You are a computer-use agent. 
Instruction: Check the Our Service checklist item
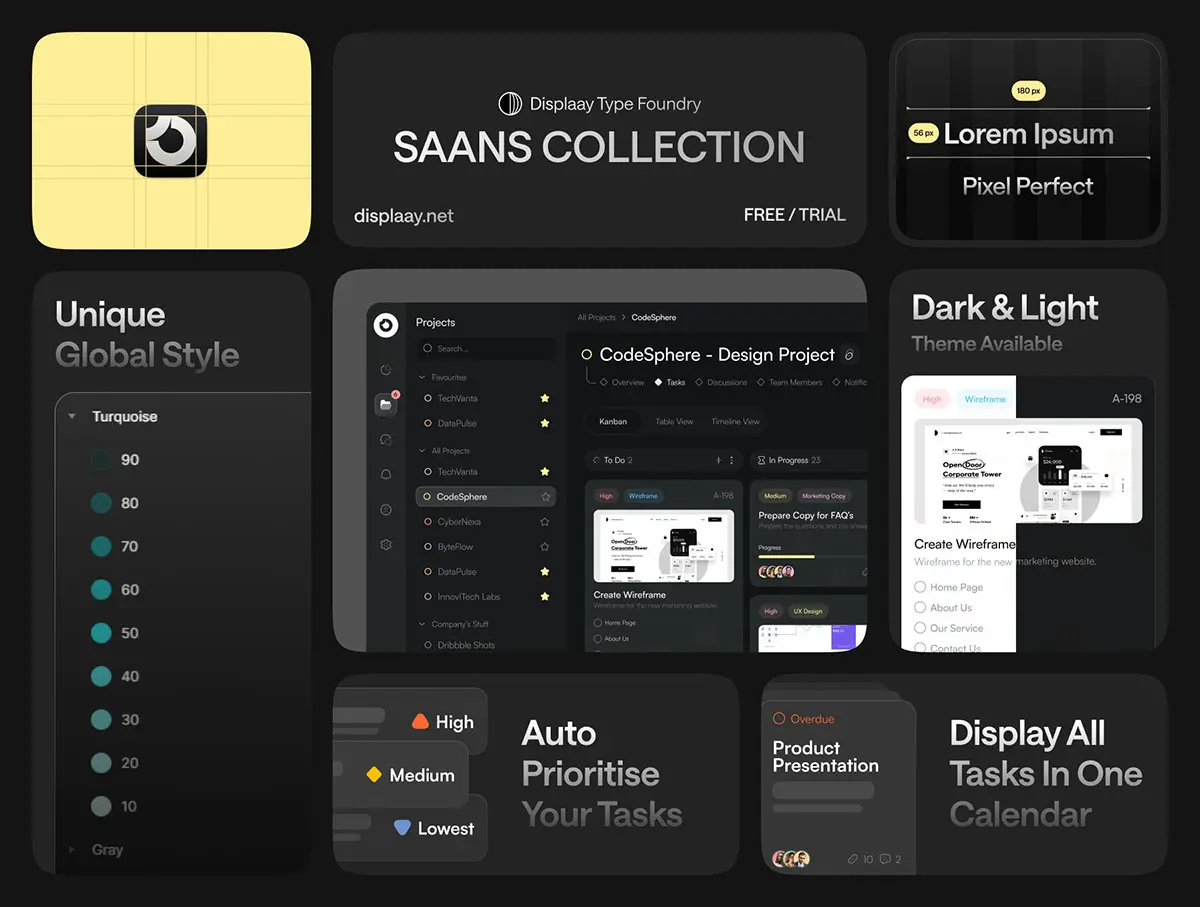click(x=920, y=628)
